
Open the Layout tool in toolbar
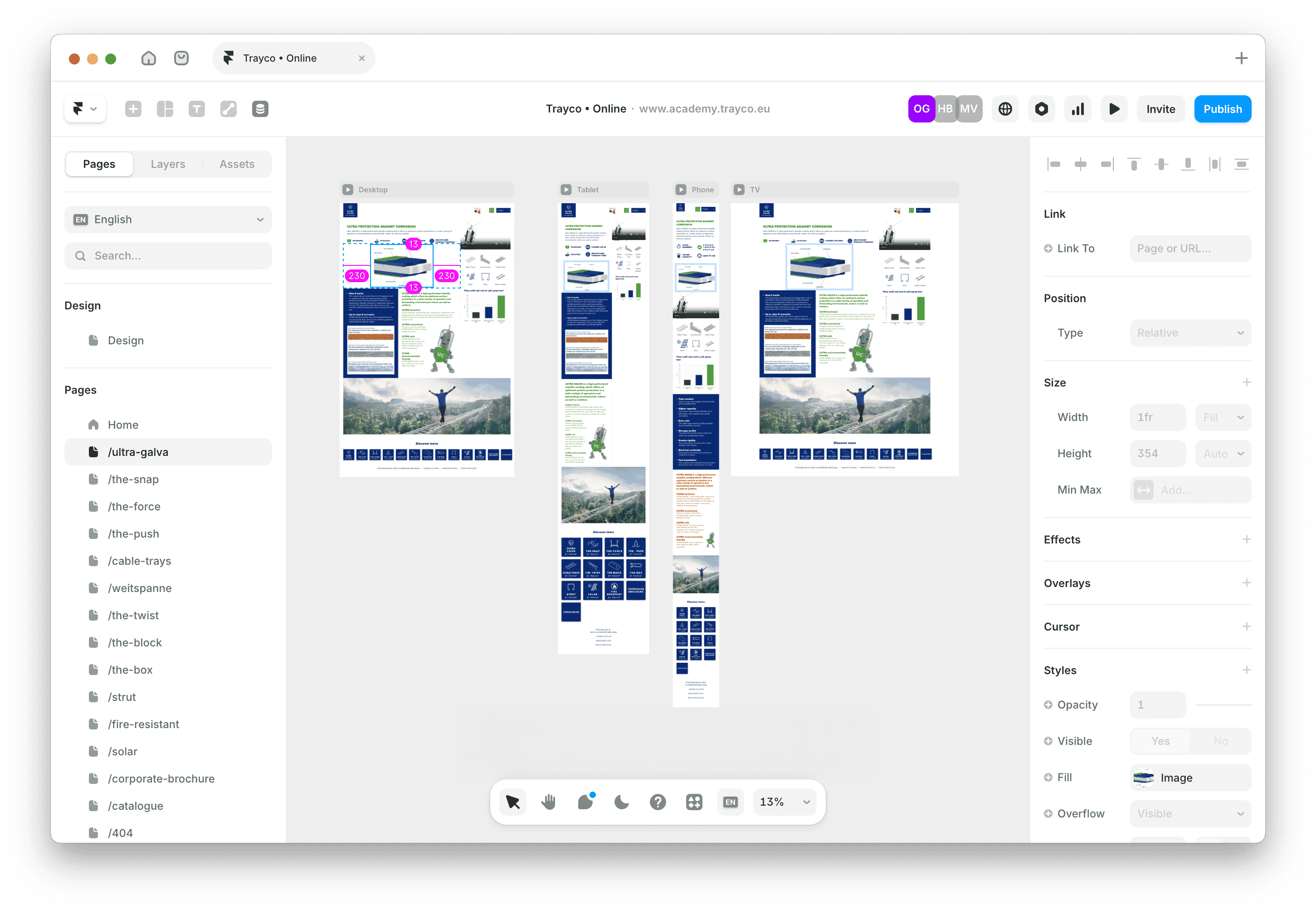coord(165,109)
